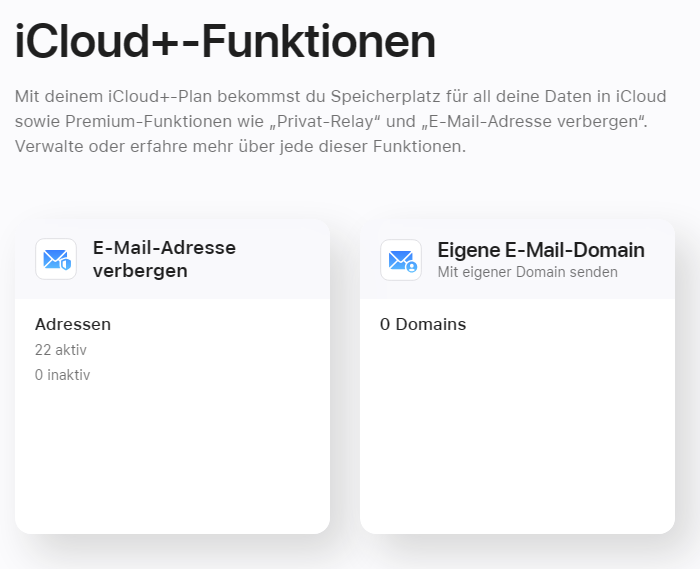Click the 'iCloud+-Funktionen' page heading
The image size is (700, 569).
[225, 41]
